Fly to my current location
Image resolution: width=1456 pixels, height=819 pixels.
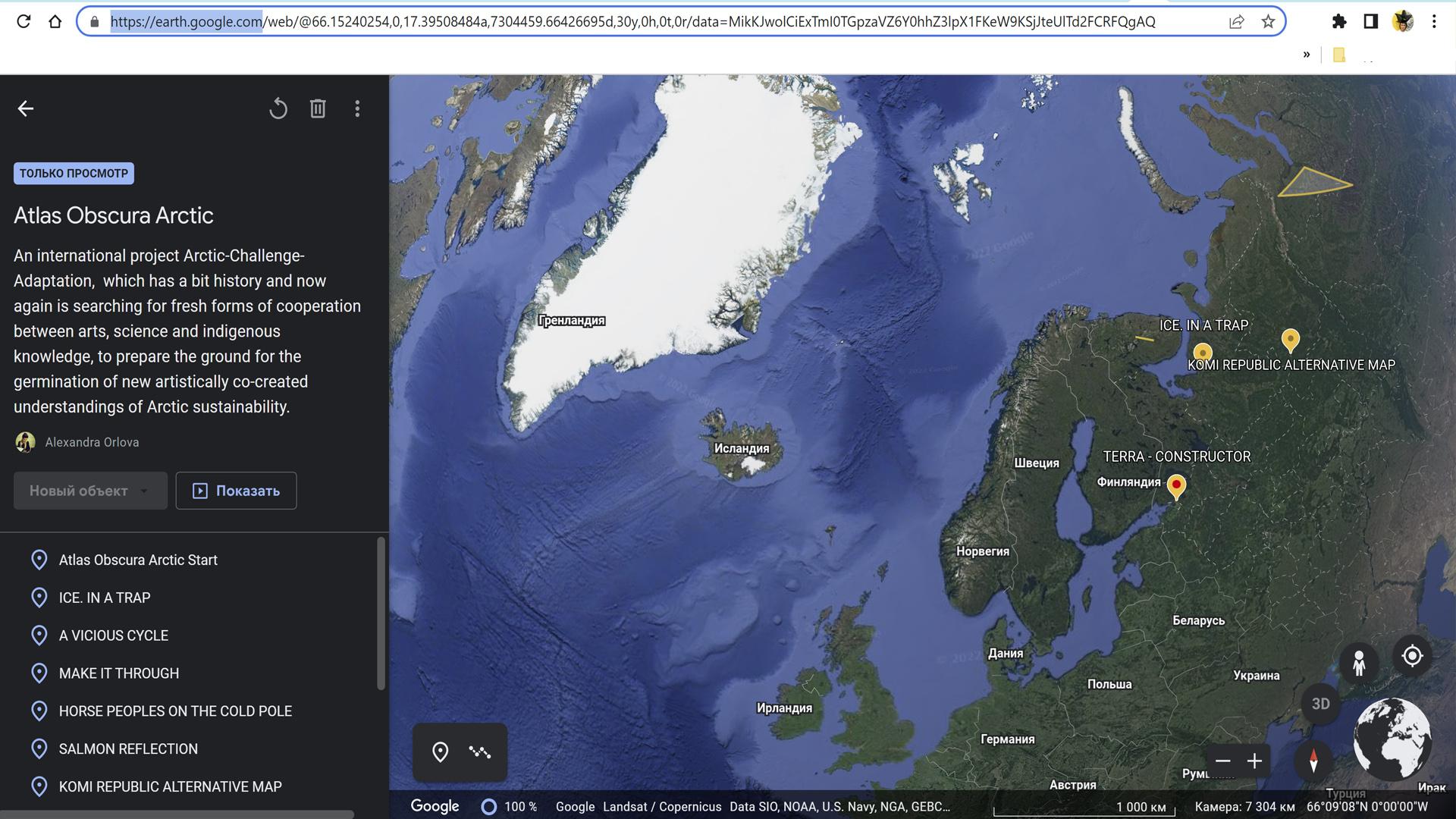[x=1412, y=656]
